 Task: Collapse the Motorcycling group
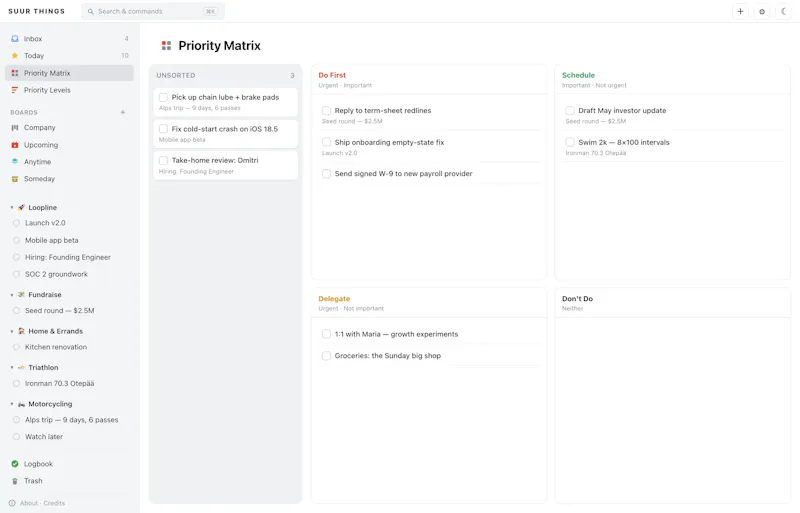[x=12, y=404]
